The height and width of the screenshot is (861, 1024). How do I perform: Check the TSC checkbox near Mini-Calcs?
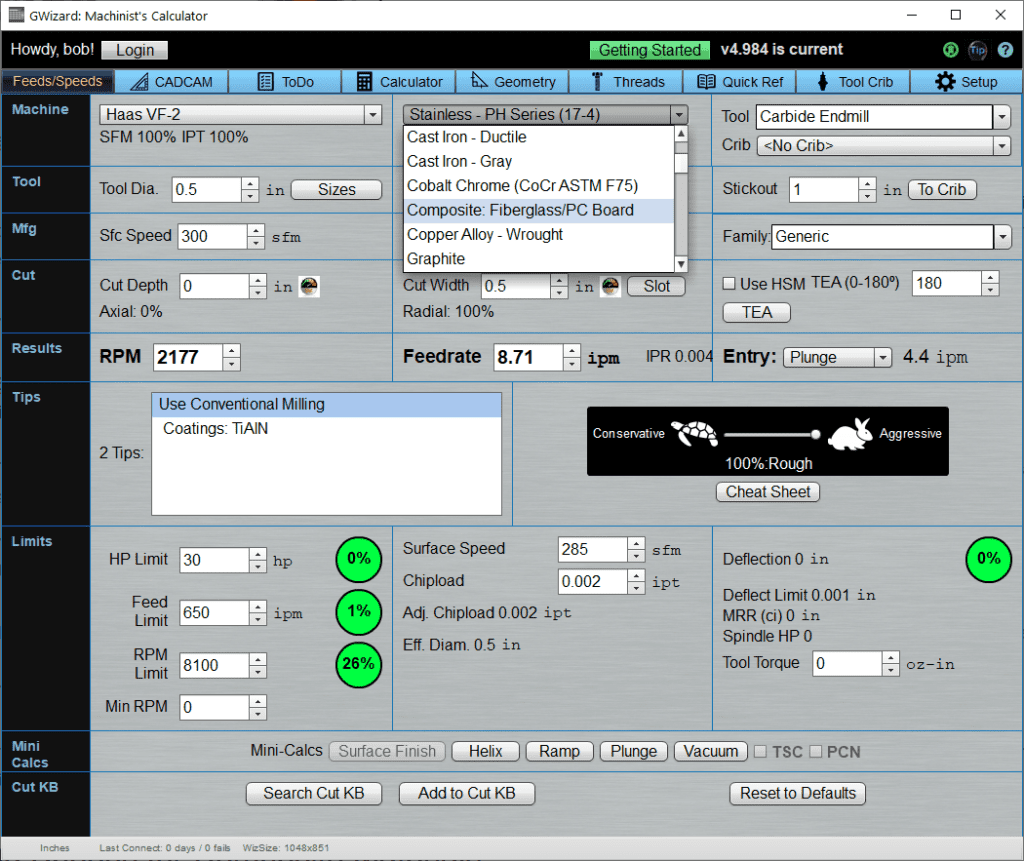[x=759, y=751]
